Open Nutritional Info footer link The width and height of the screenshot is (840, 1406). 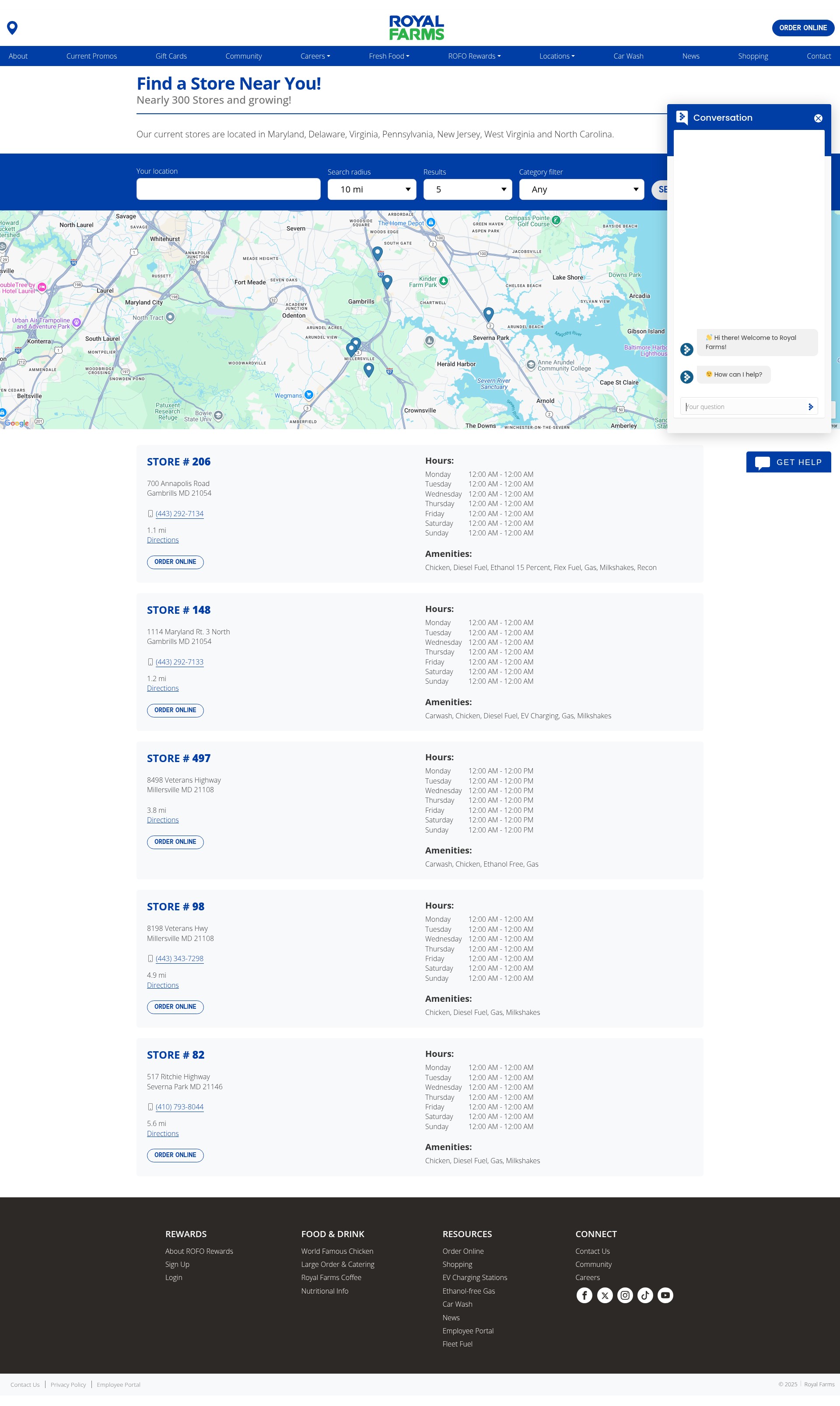tap(324, 1291)
